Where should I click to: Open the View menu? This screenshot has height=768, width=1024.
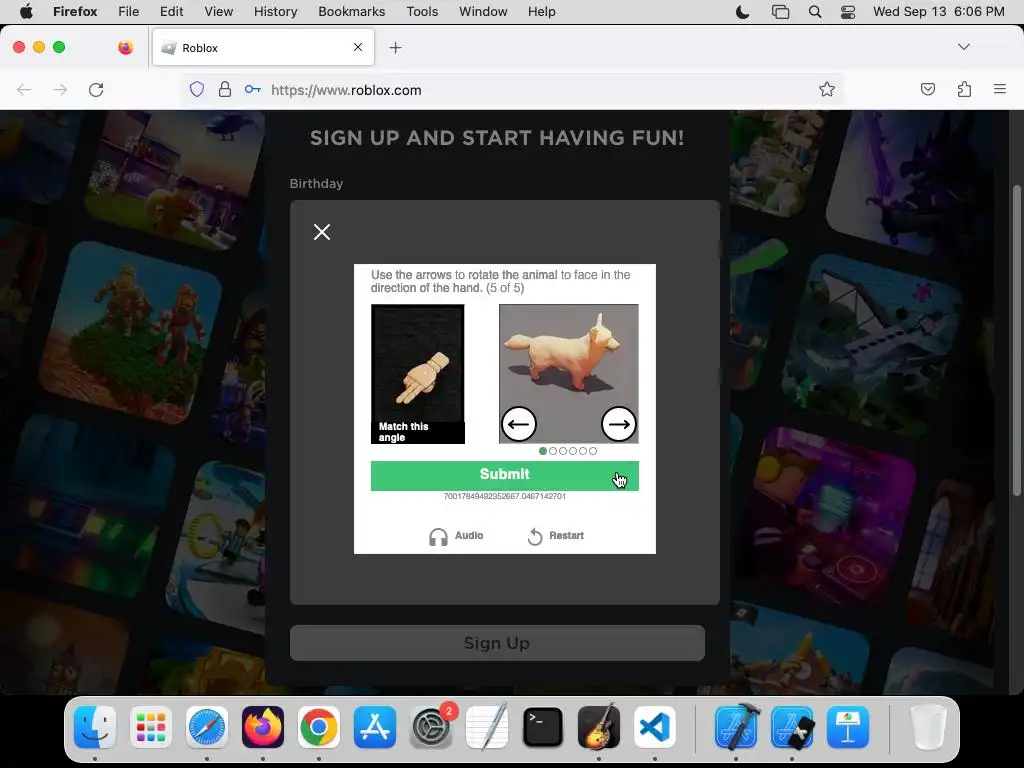click(x=218, y=12)
